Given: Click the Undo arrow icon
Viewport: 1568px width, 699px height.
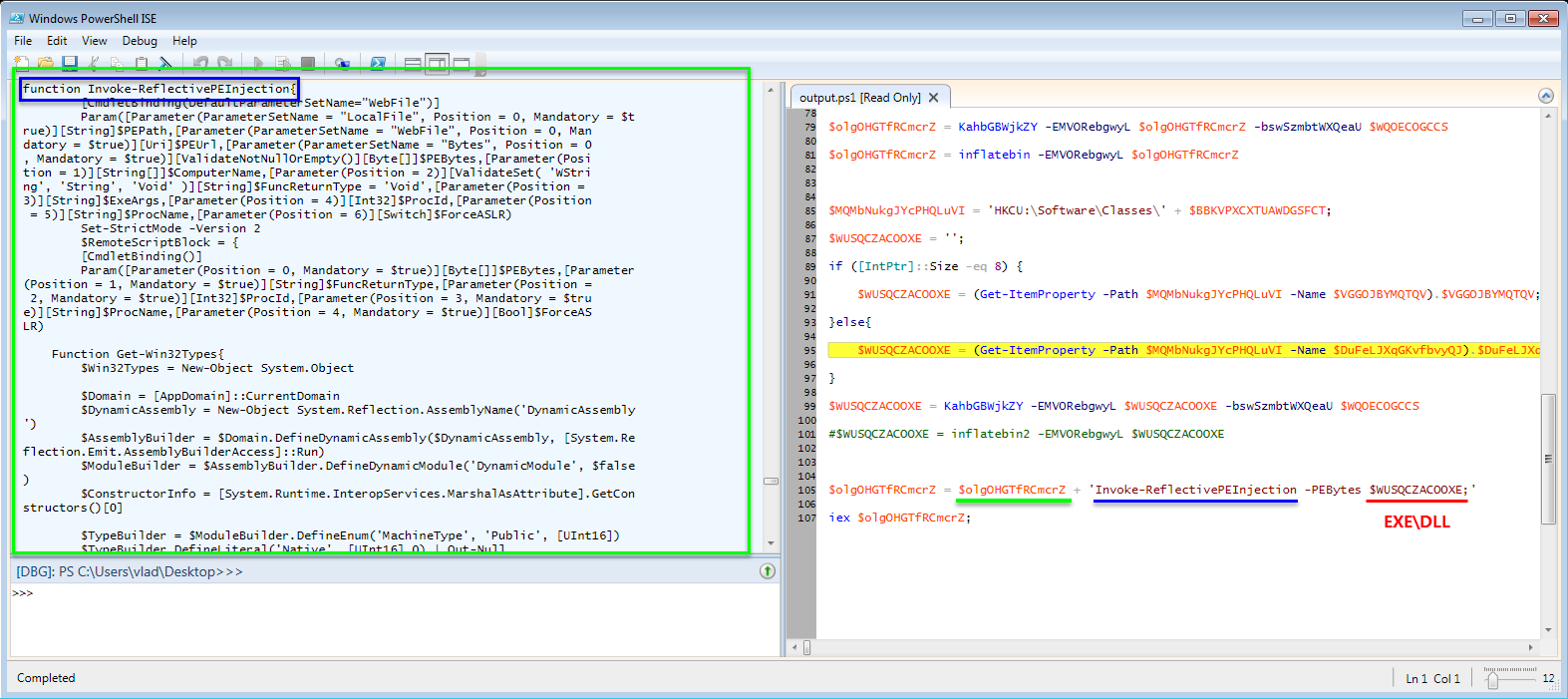Looking at the screenshot, I should pos(201,64).
